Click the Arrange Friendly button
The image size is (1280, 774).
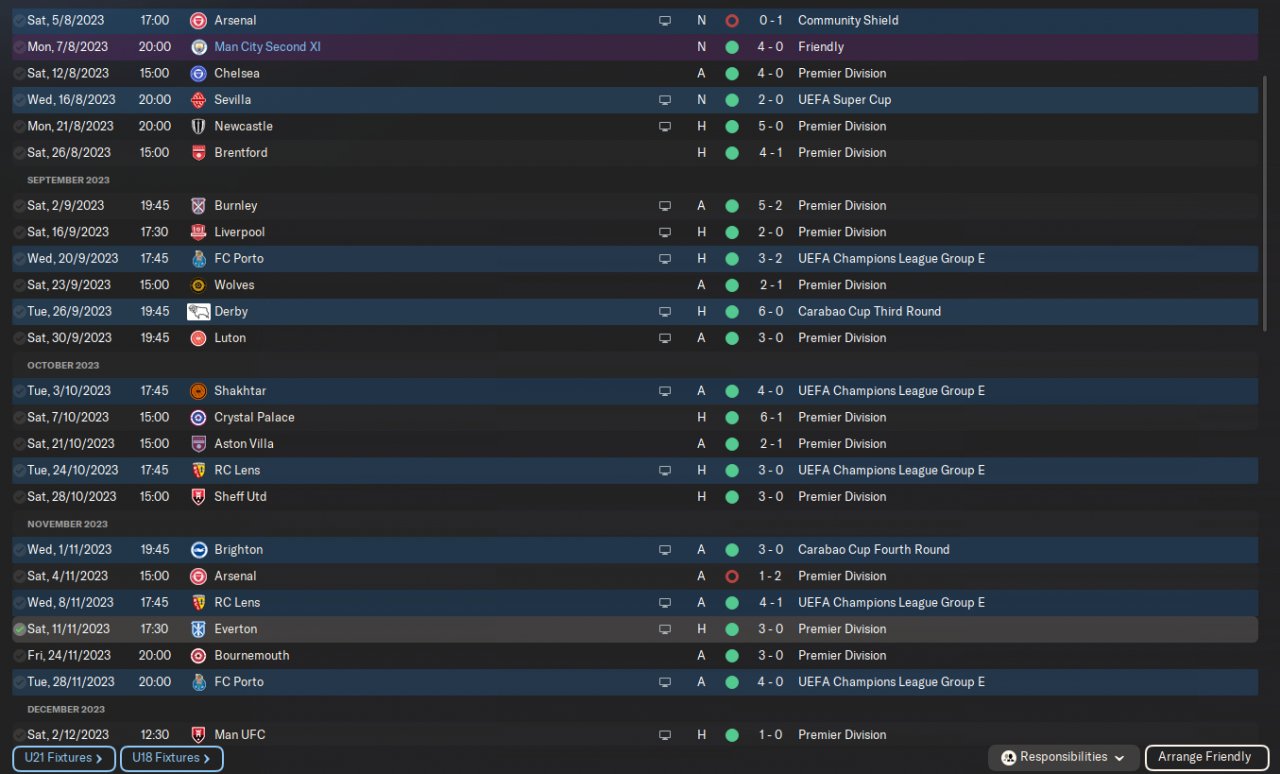pyautogui.click(x=1205, y=758)
